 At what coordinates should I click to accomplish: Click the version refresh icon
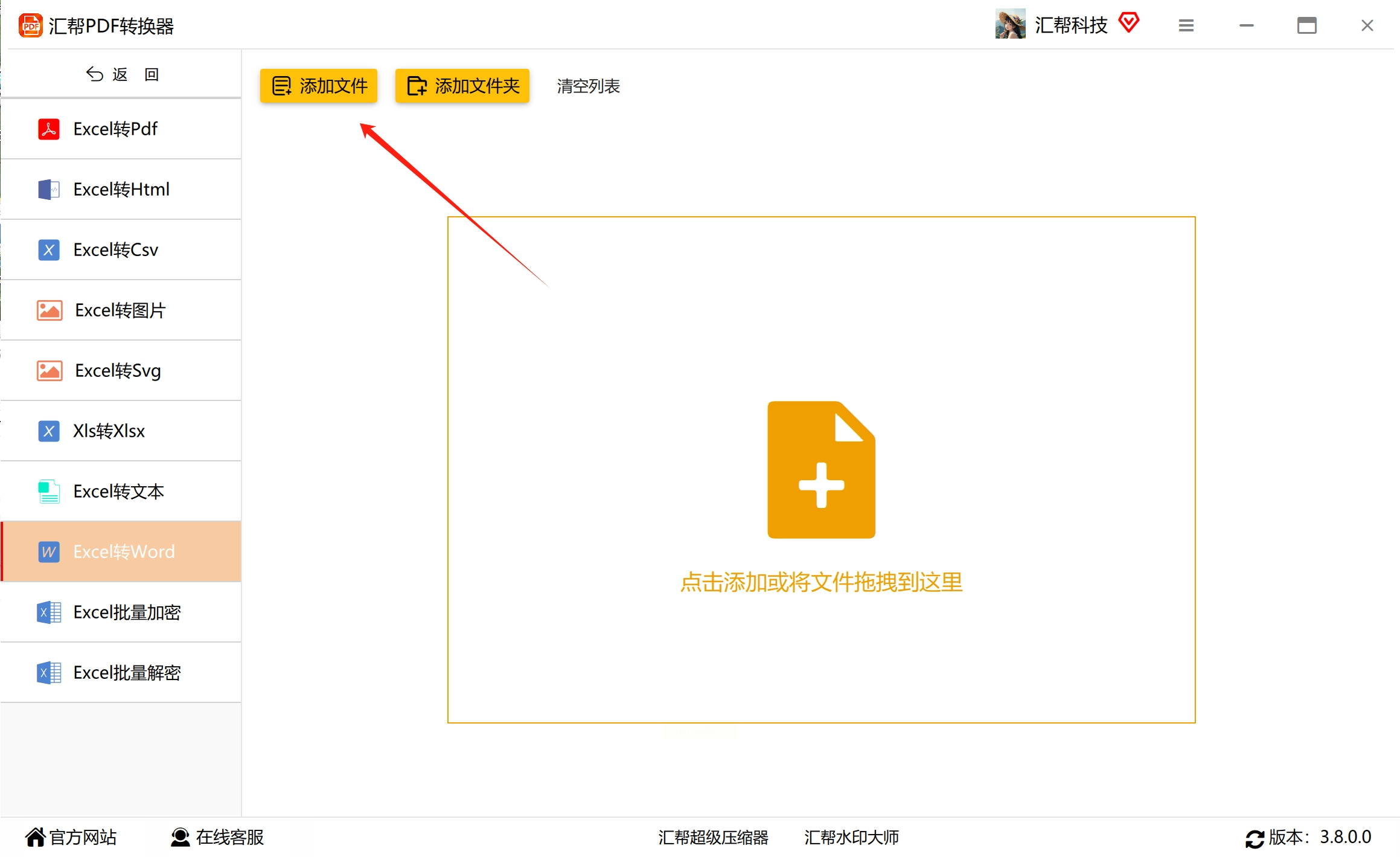pos(1254,838)
